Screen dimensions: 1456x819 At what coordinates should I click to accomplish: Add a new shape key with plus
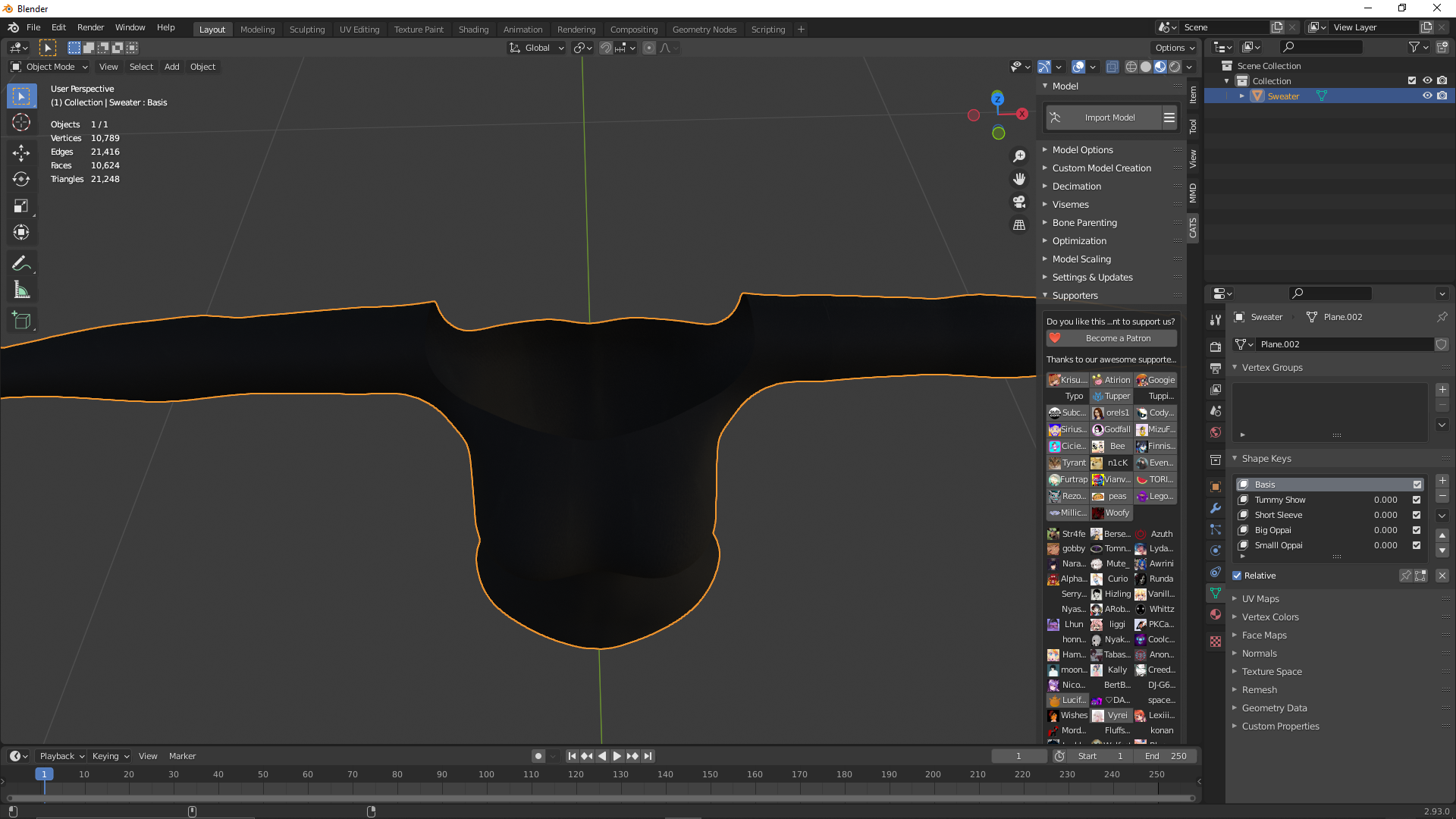1442,481
